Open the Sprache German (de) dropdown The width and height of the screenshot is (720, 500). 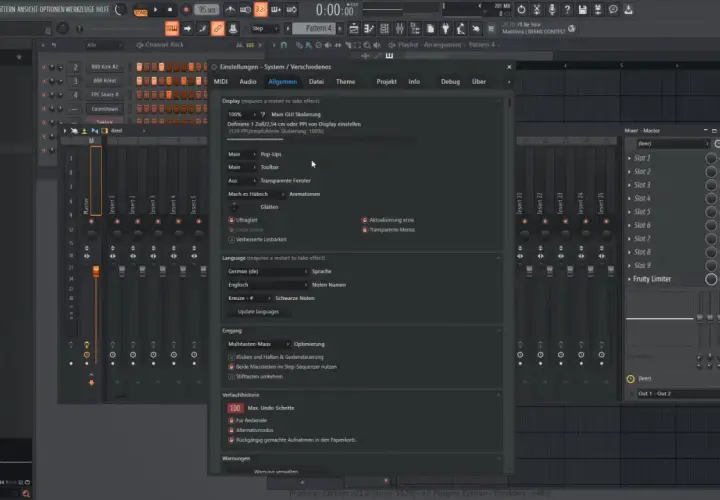point(267,271)
